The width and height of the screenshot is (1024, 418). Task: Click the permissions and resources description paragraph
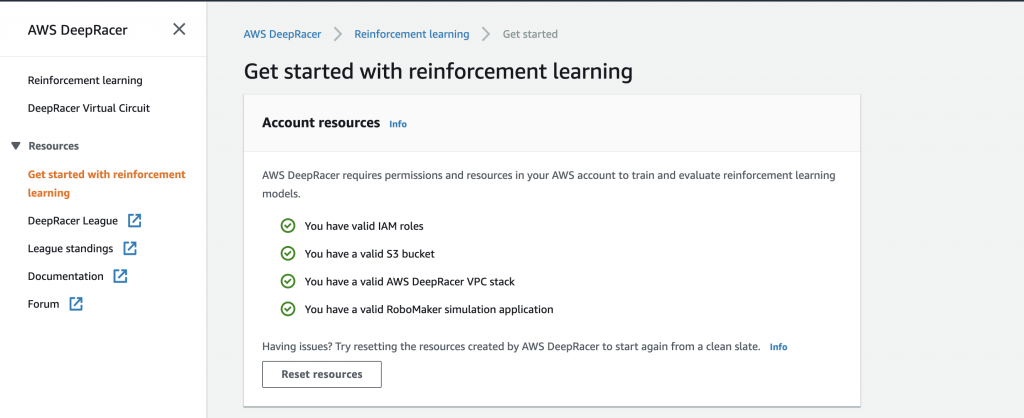click(549, 185)
